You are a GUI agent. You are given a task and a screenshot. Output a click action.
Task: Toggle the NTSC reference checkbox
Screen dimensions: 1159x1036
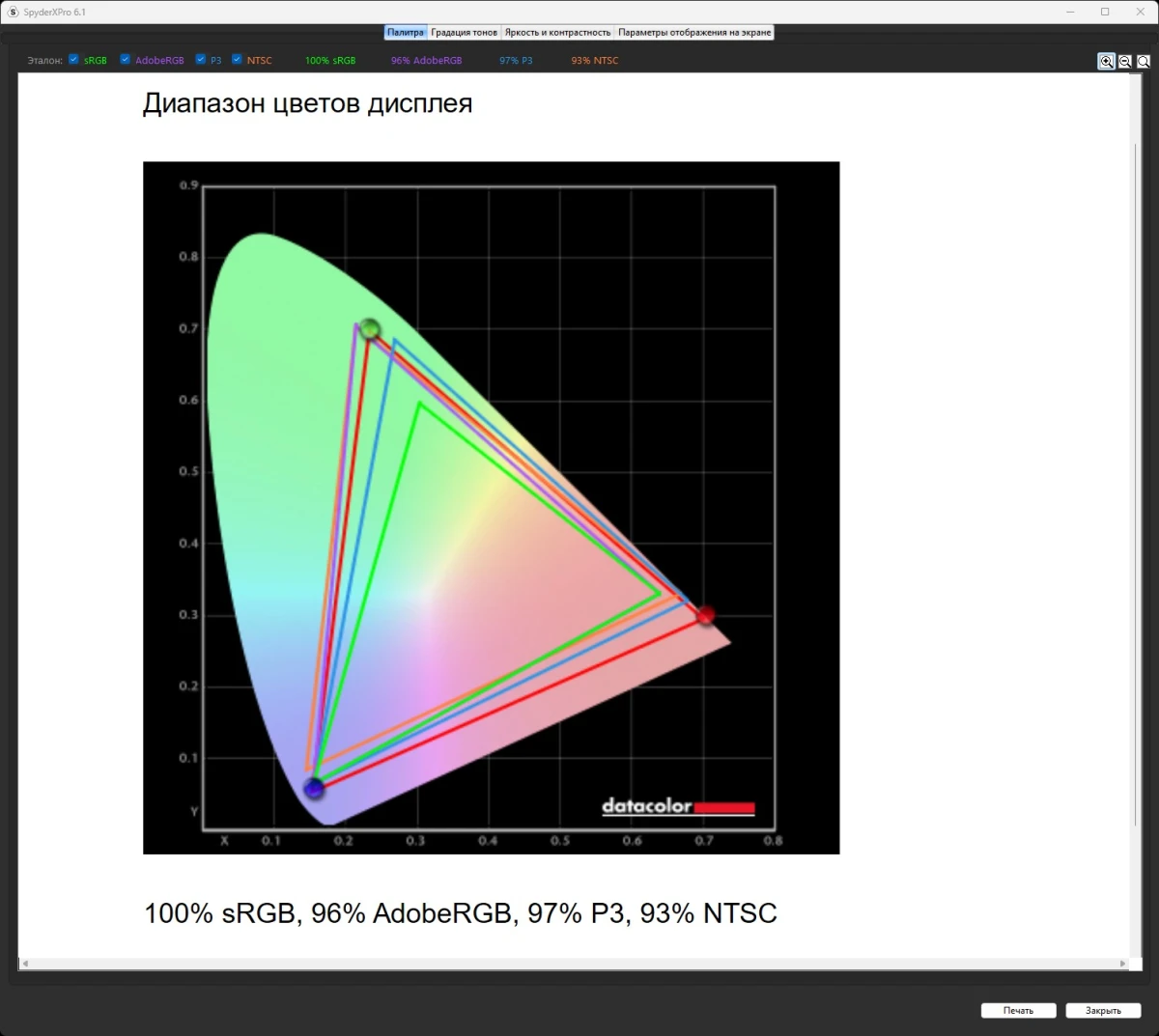click(x=237, y=59)
